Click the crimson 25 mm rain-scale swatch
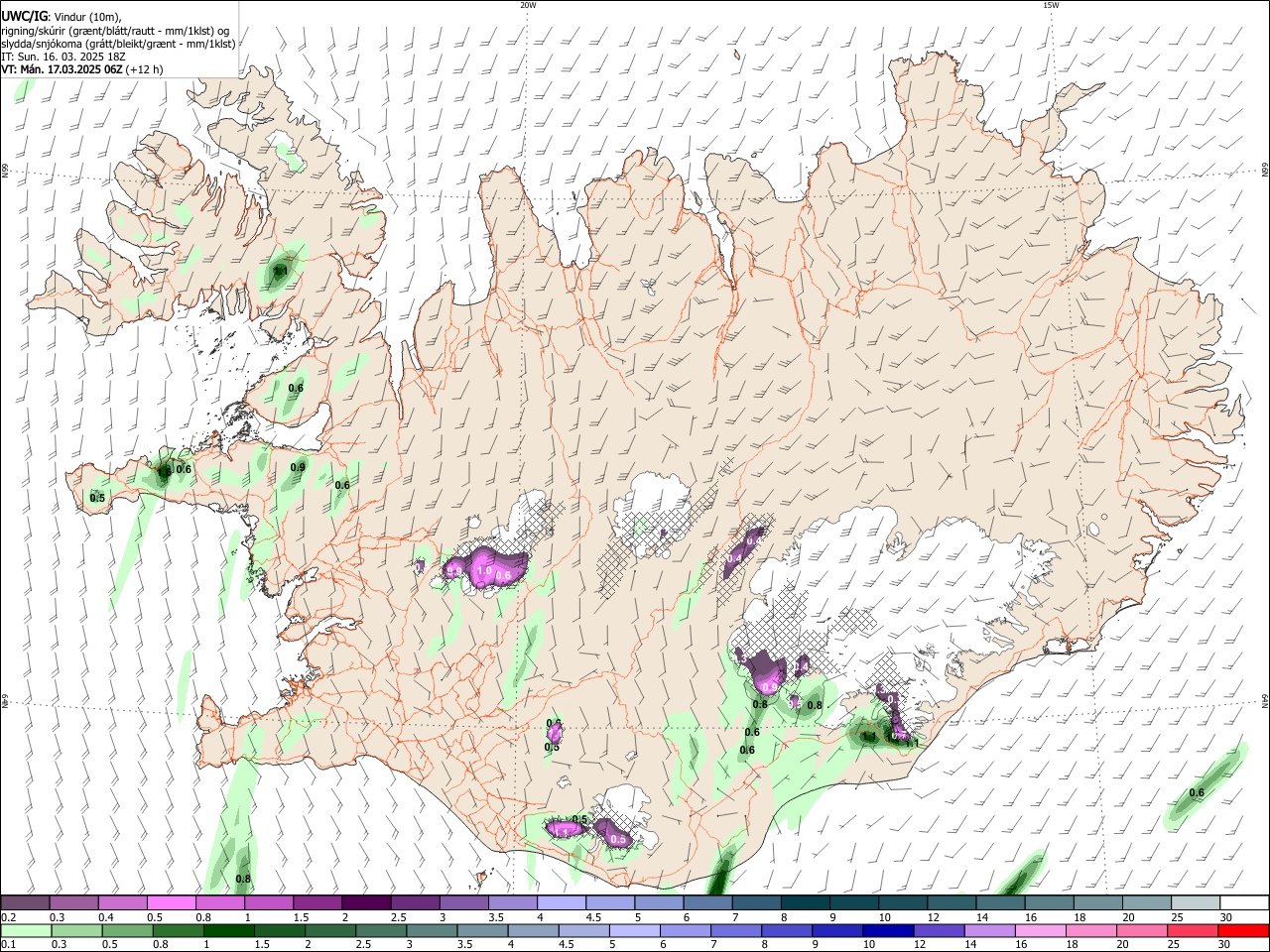Viewport: 1270px width, 952px height. [x=1193, y=930]
